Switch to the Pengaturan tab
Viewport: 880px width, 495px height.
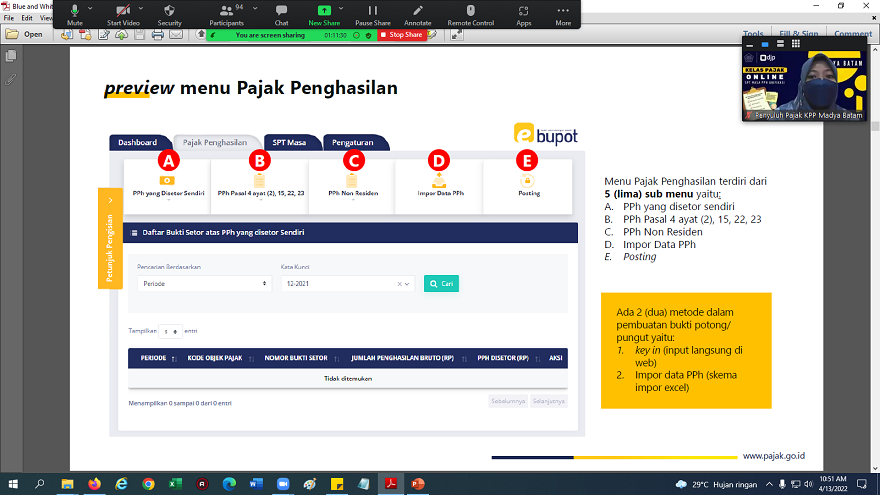pyautogui.click(x=353, y=143)
